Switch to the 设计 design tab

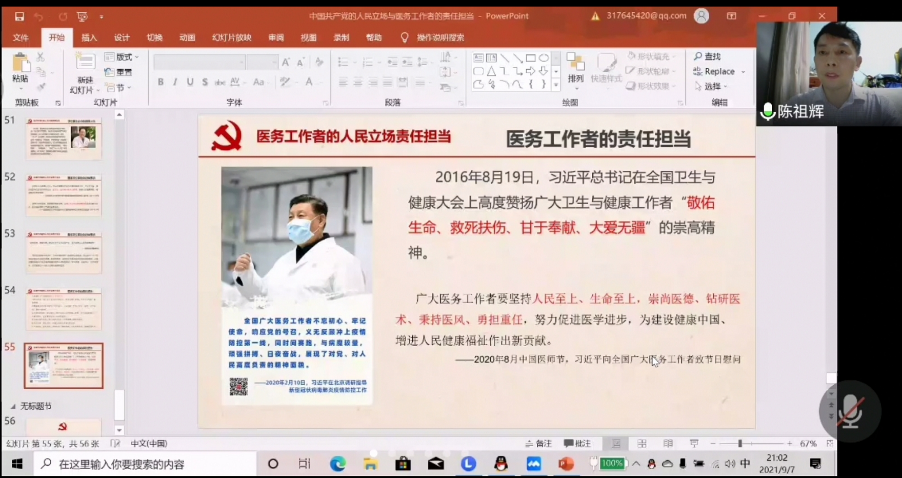122,37
